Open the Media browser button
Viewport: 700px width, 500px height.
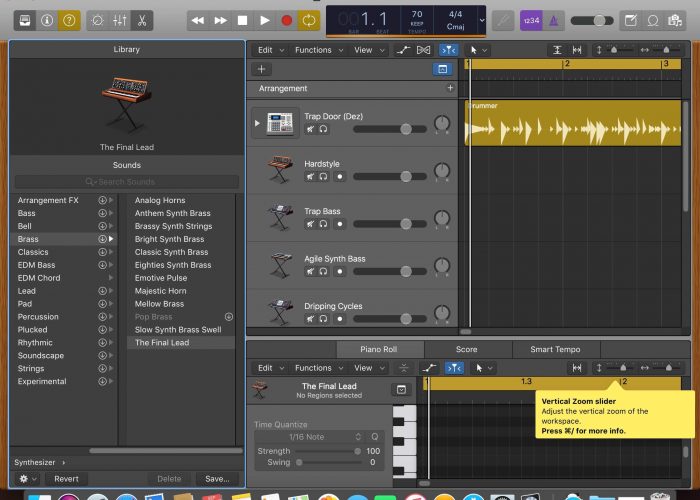675,21
